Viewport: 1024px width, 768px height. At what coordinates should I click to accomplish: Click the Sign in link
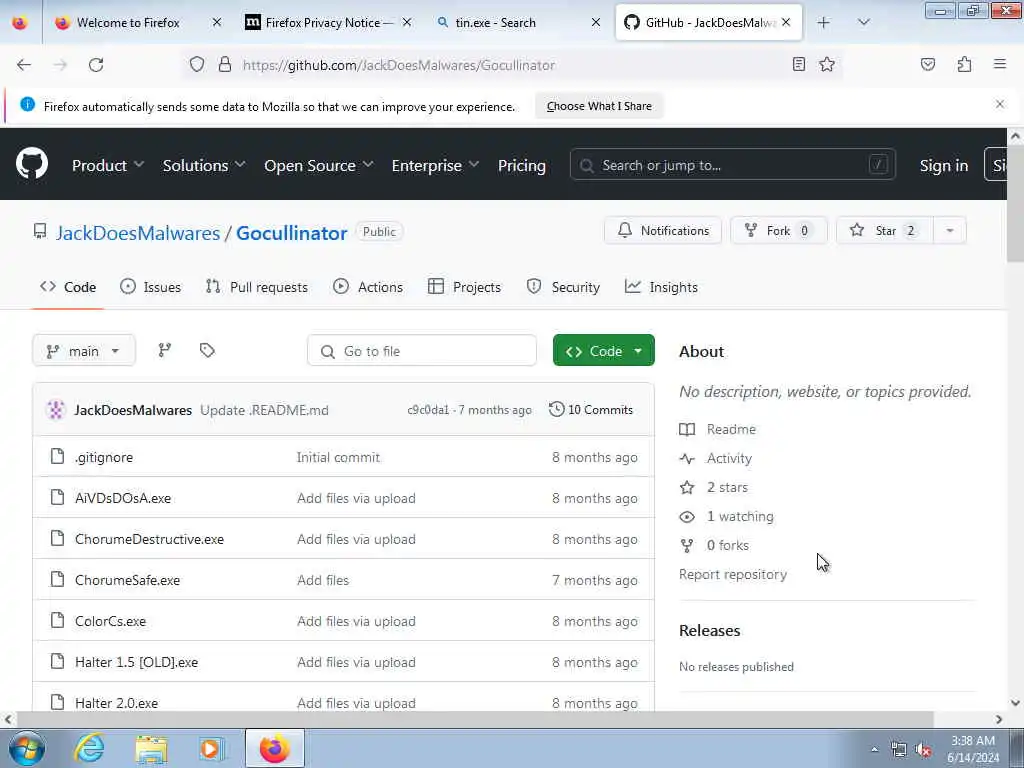coord(944,165)
